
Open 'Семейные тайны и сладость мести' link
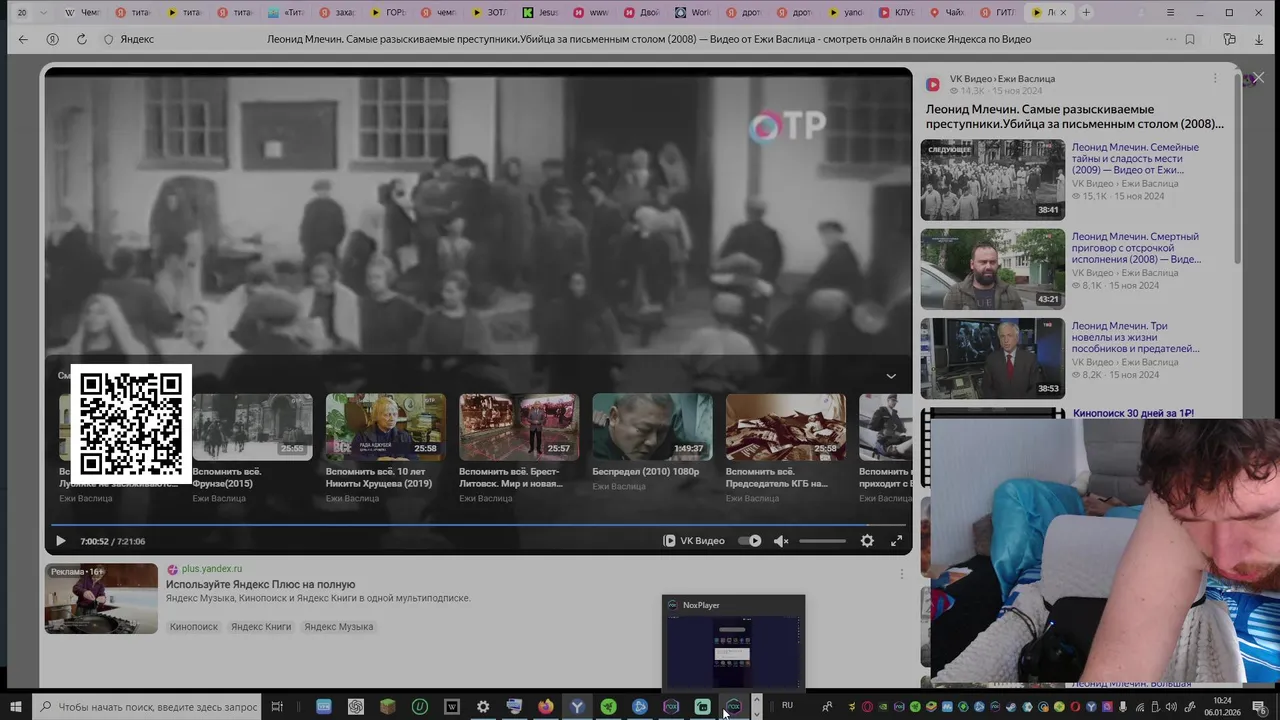point(1135,158)
